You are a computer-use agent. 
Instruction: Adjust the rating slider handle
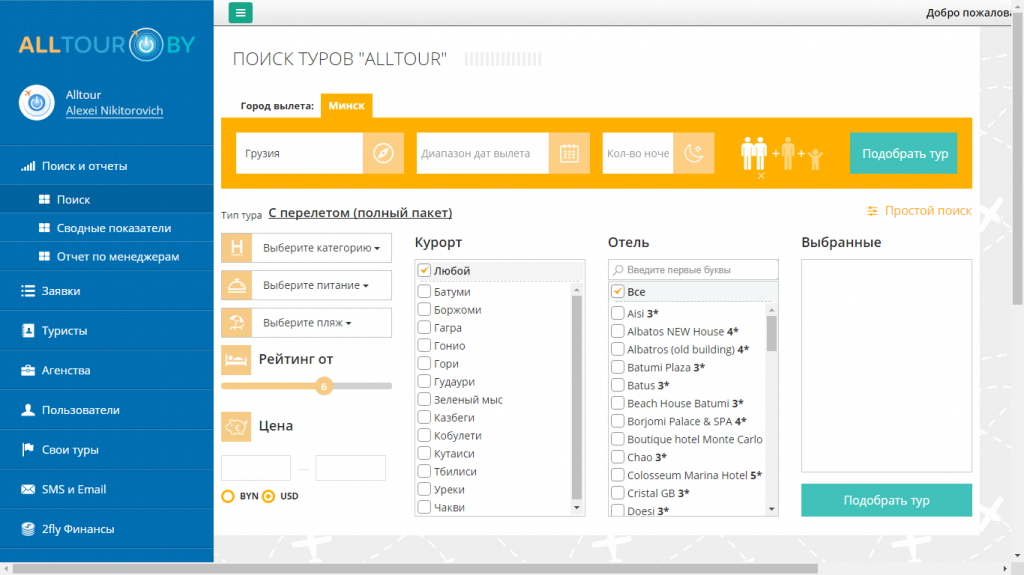(324, 386)
